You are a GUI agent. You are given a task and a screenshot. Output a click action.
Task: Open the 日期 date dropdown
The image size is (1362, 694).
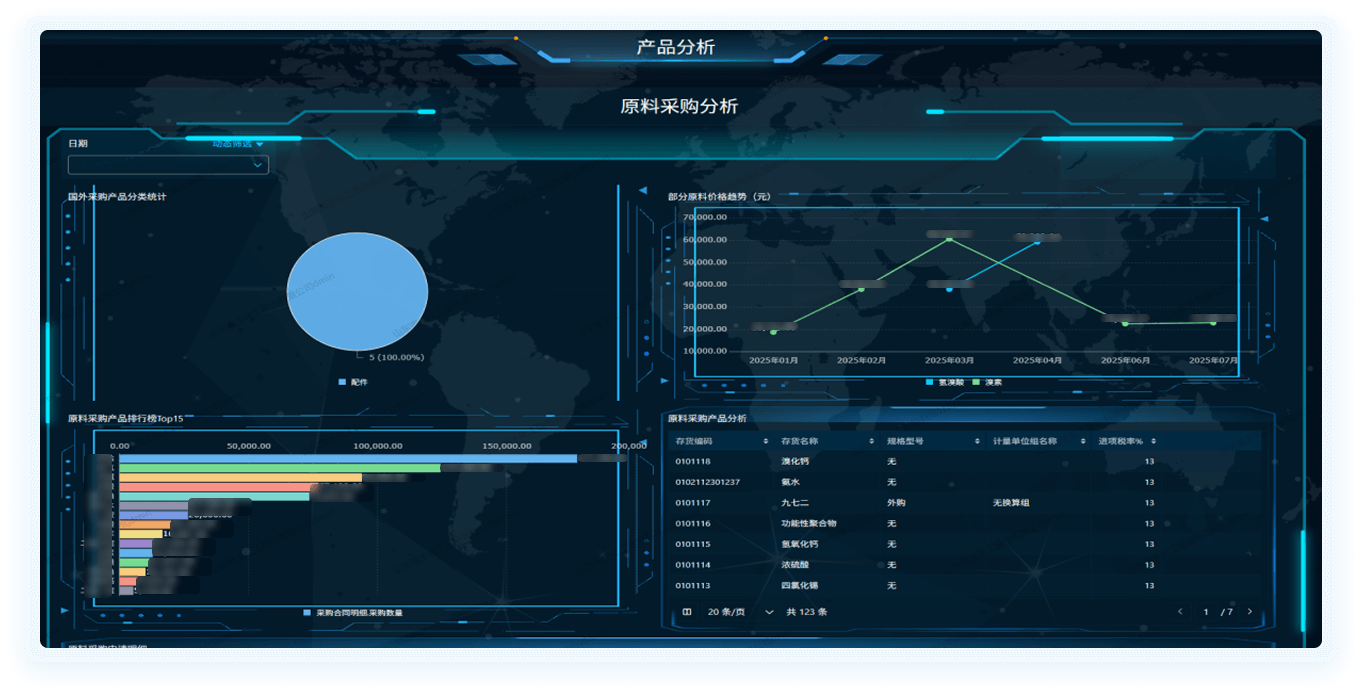coord(168,165)
